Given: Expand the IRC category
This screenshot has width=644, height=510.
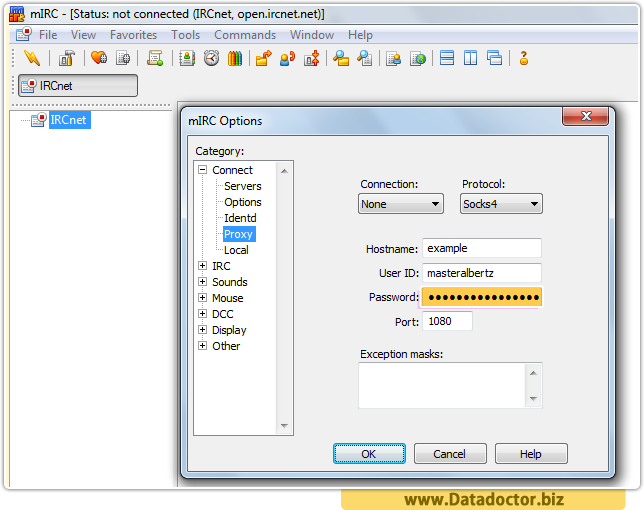Looking at the screenshot, I should tap(202, 266).
